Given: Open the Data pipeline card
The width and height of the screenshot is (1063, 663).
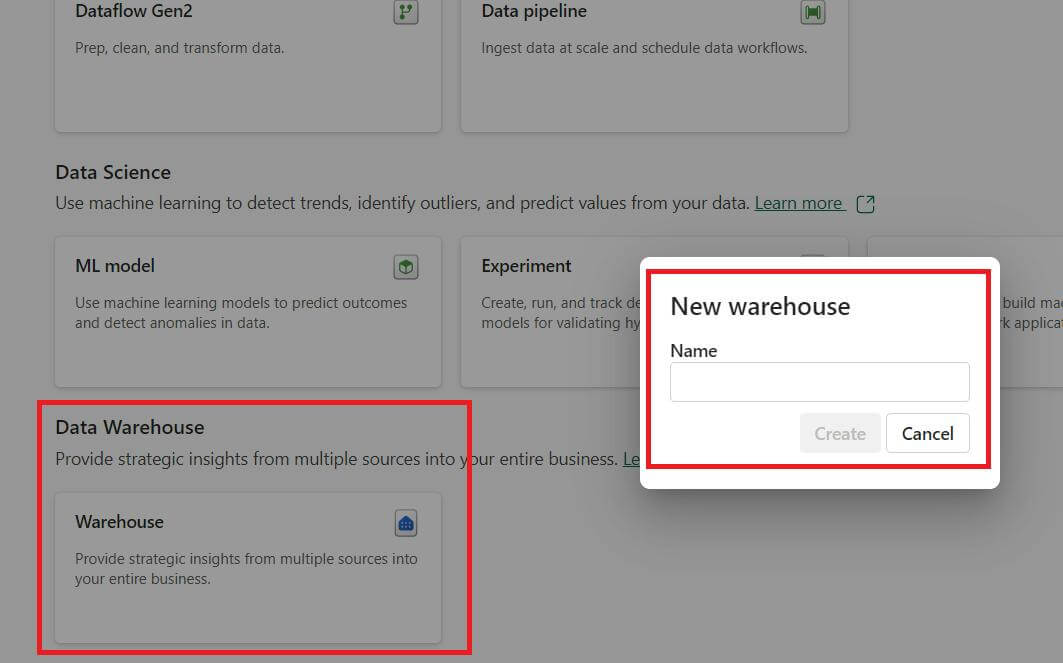Looking at the screenshot, I should [654, 64].
